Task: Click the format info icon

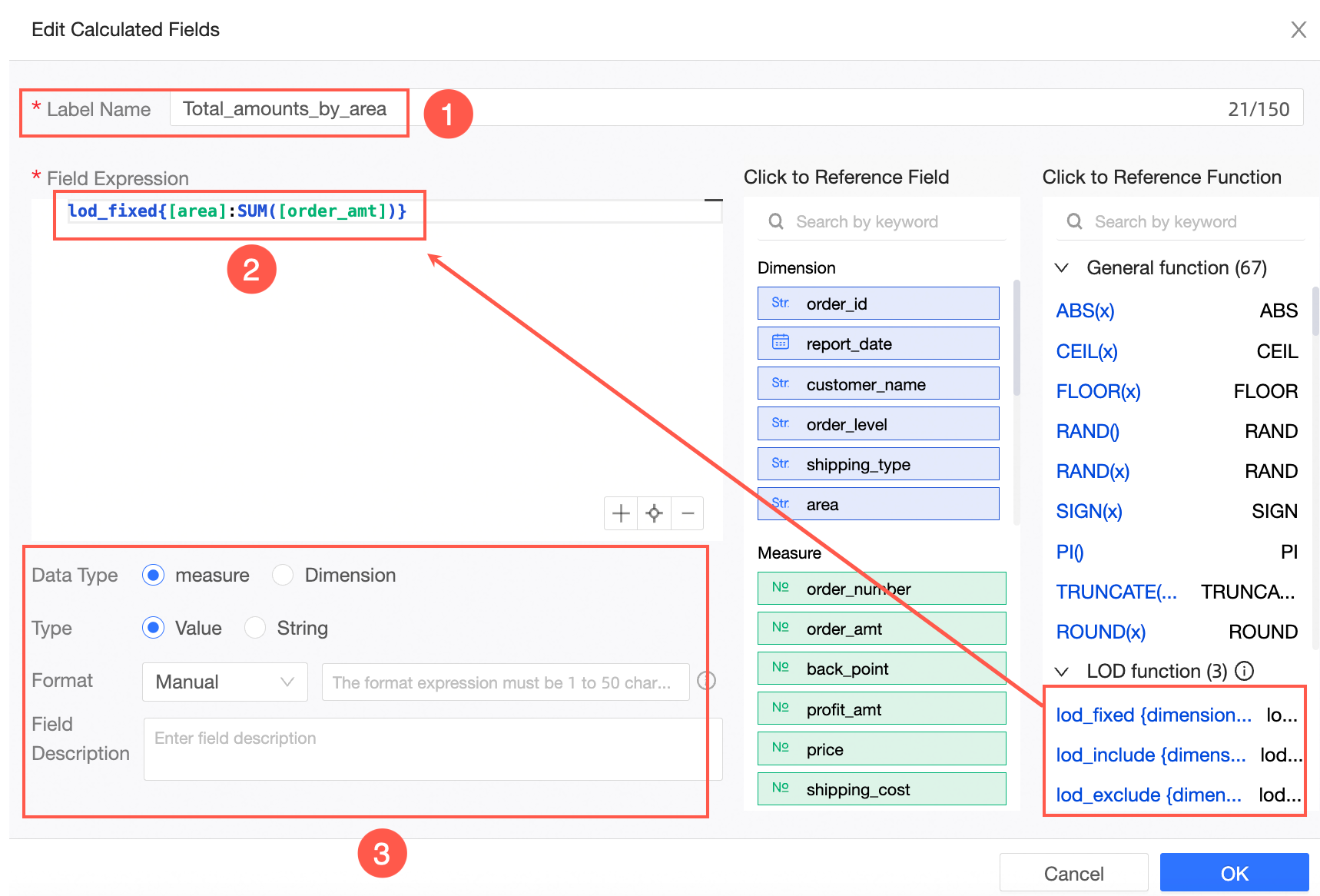Action: 706,681
